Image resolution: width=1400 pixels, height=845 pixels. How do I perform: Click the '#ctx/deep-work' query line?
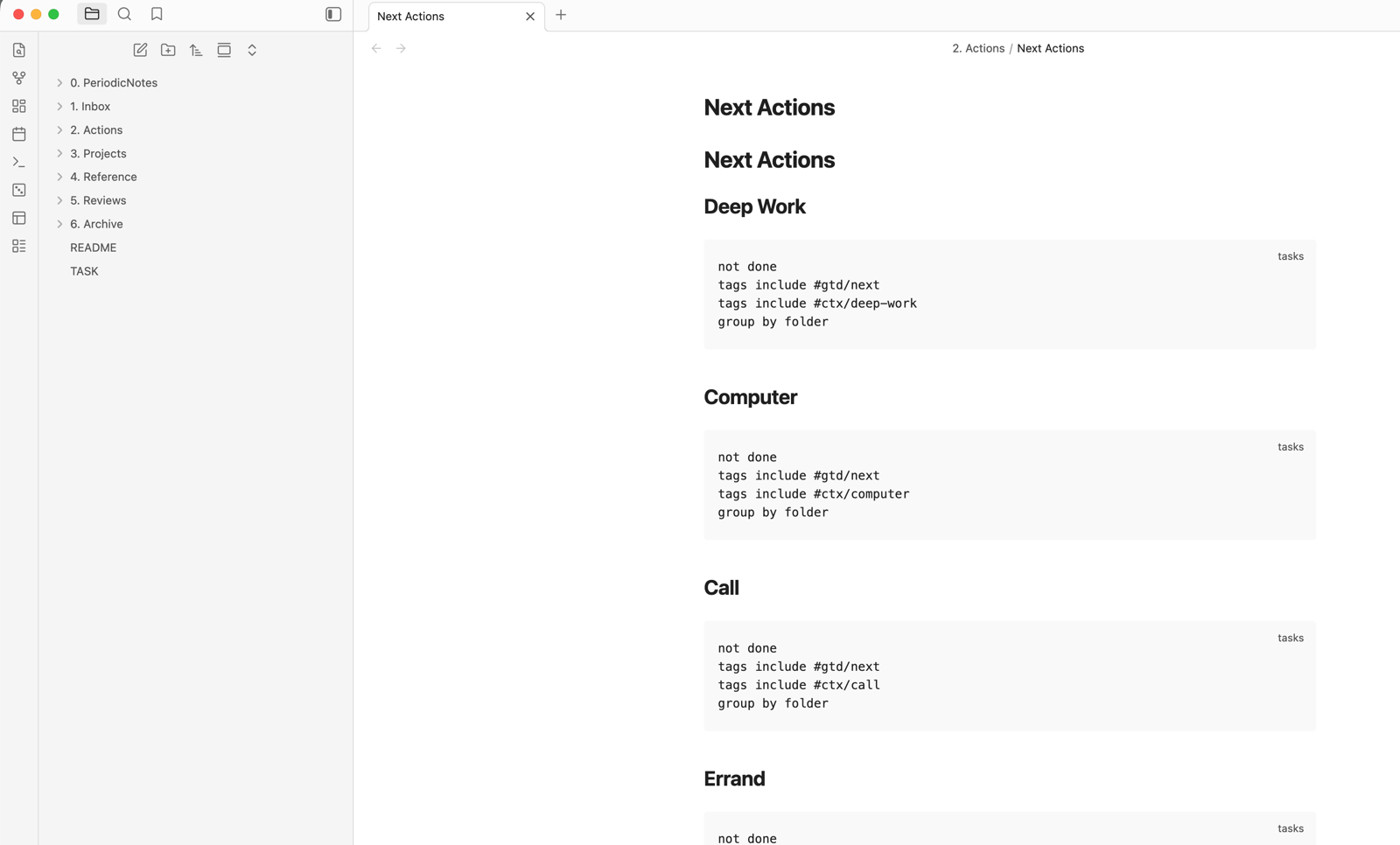pos(817,304)
